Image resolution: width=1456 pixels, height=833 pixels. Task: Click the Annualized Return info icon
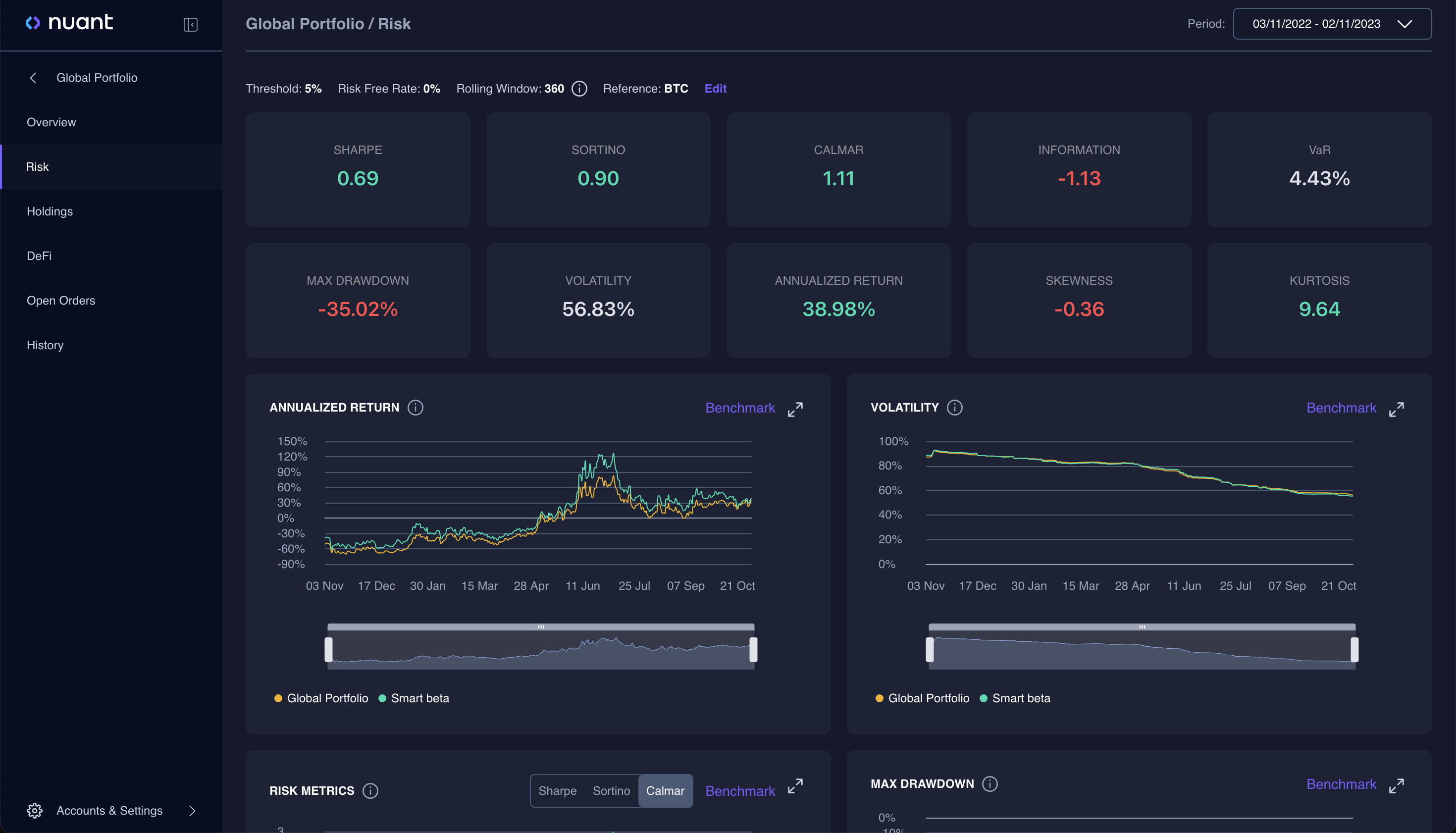point(416,408)
